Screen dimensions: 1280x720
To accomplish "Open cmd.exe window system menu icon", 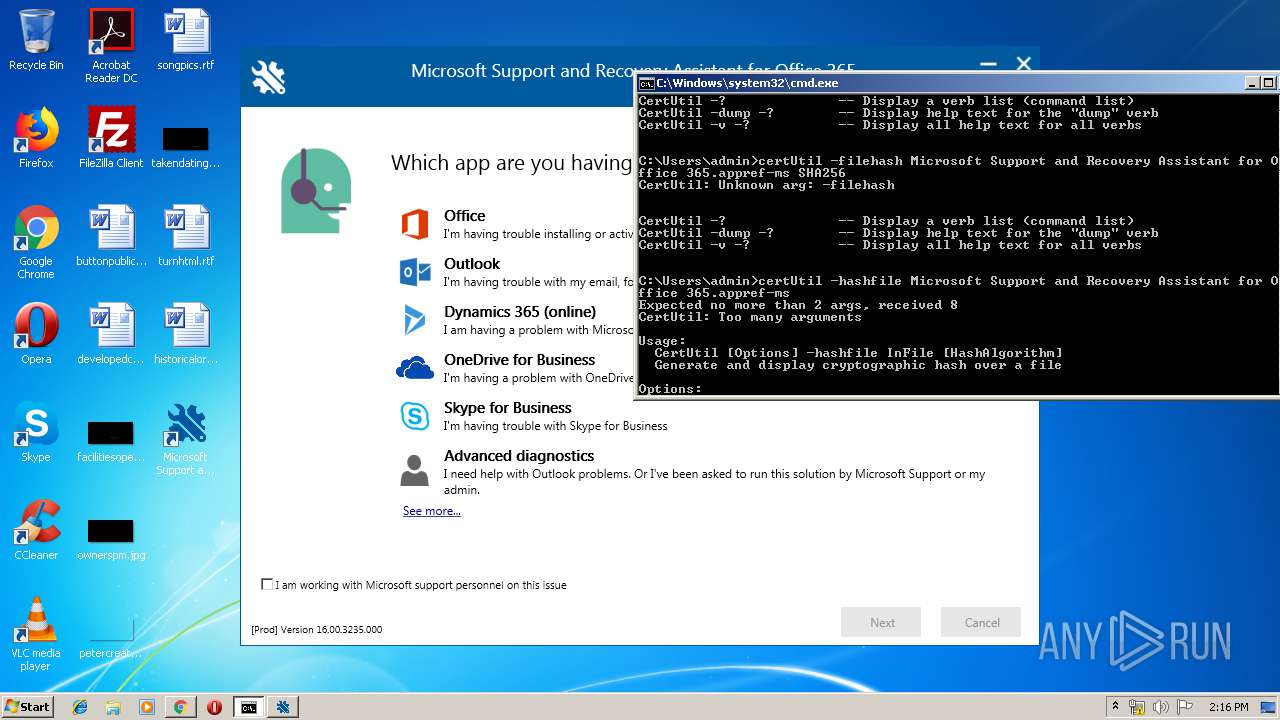I will 646,83.
